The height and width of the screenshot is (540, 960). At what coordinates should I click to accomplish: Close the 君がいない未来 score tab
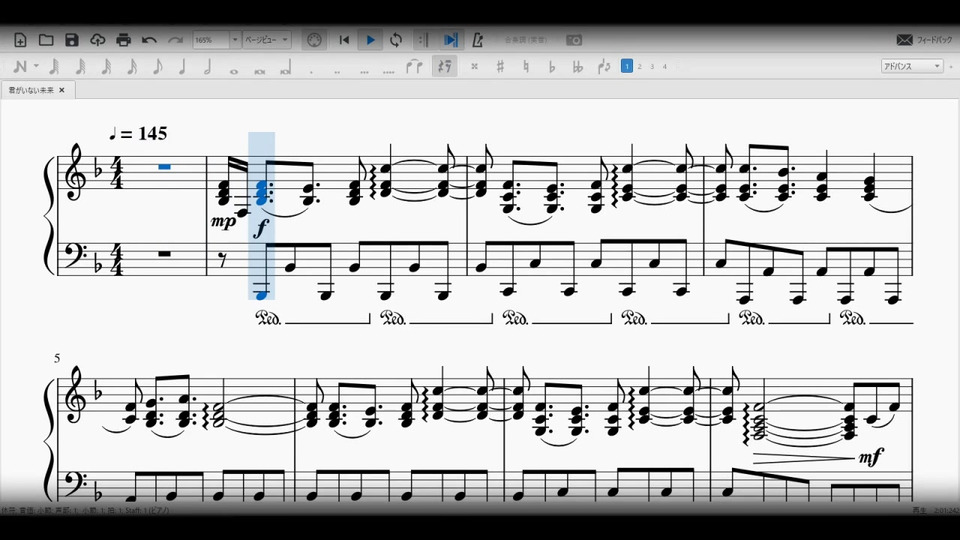(62, 90)
